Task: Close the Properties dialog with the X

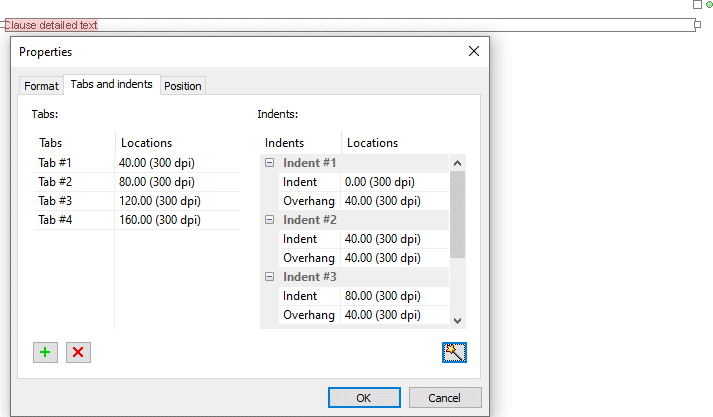Action: pos(474,51)
